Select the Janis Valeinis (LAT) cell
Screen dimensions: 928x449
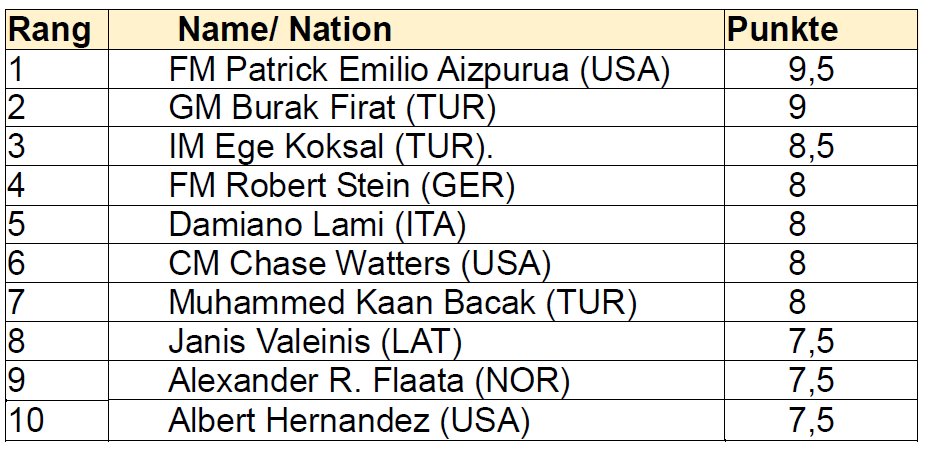click(315, 342)
